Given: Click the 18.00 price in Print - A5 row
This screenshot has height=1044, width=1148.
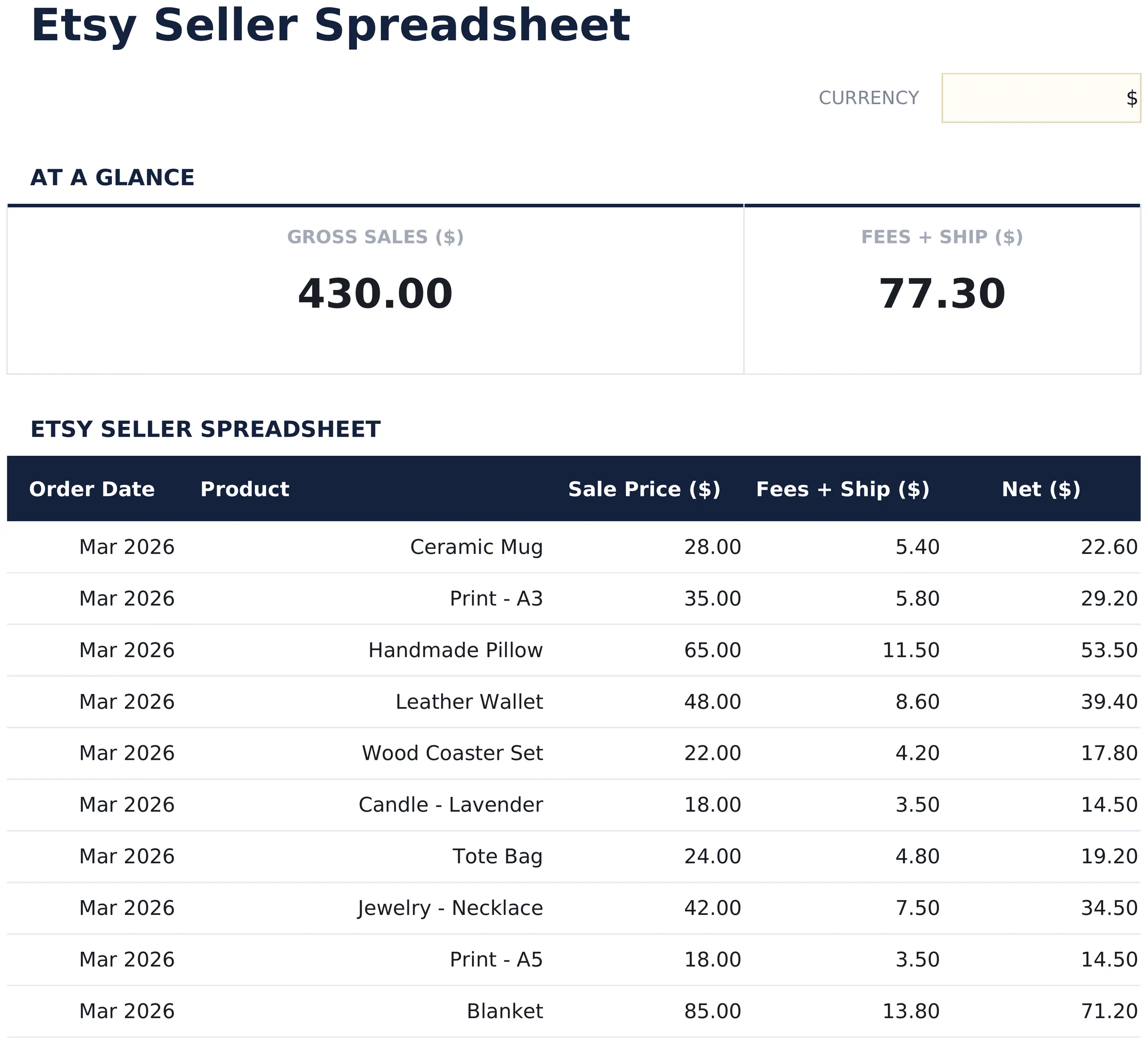Looking at the screenshot, I should [712, 960].
